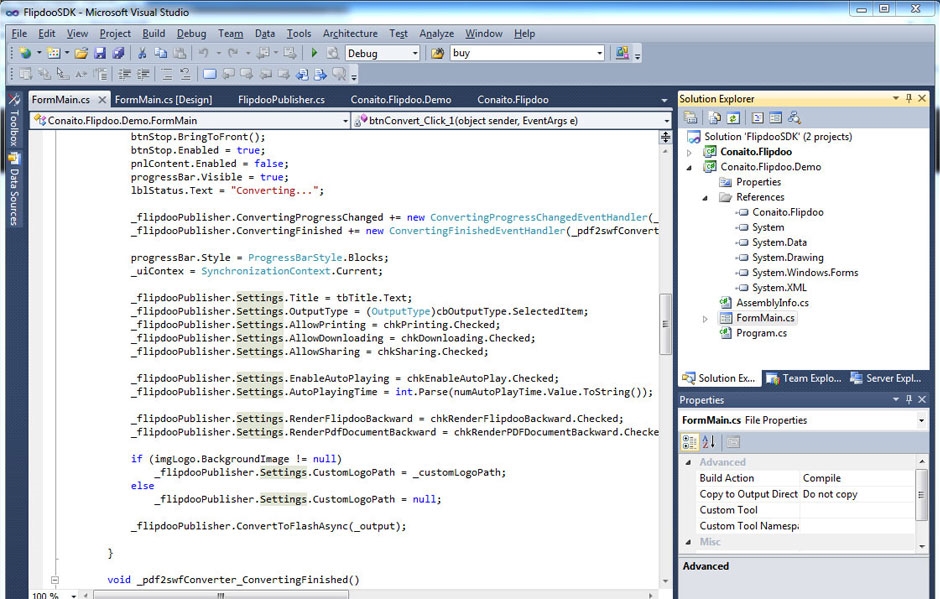Switch to the FlipdooPublisher.cs tab
This screenshot has height=599, width=940.
point(281,100)
